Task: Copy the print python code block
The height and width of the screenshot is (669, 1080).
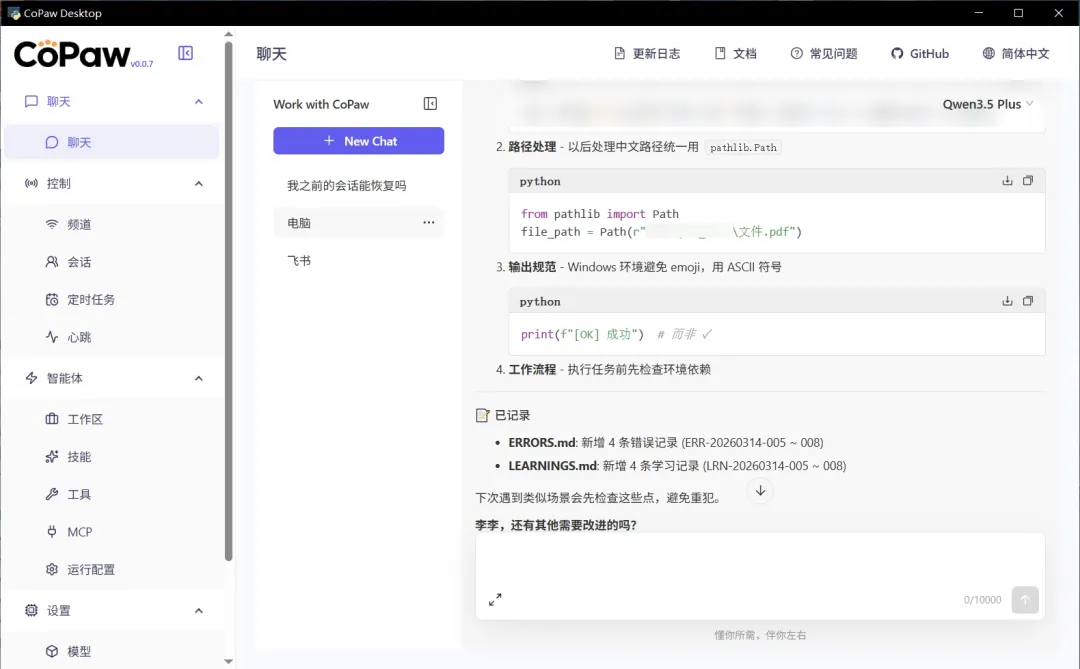Action: tap(1028, 301)
